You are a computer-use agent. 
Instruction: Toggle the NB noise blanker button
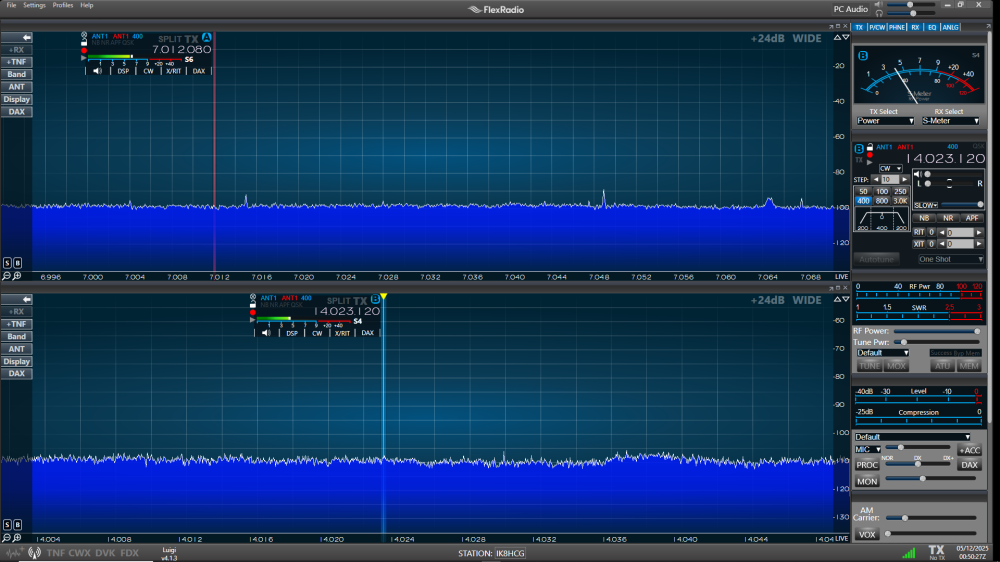pyautogui.click(x=924, y=218)
